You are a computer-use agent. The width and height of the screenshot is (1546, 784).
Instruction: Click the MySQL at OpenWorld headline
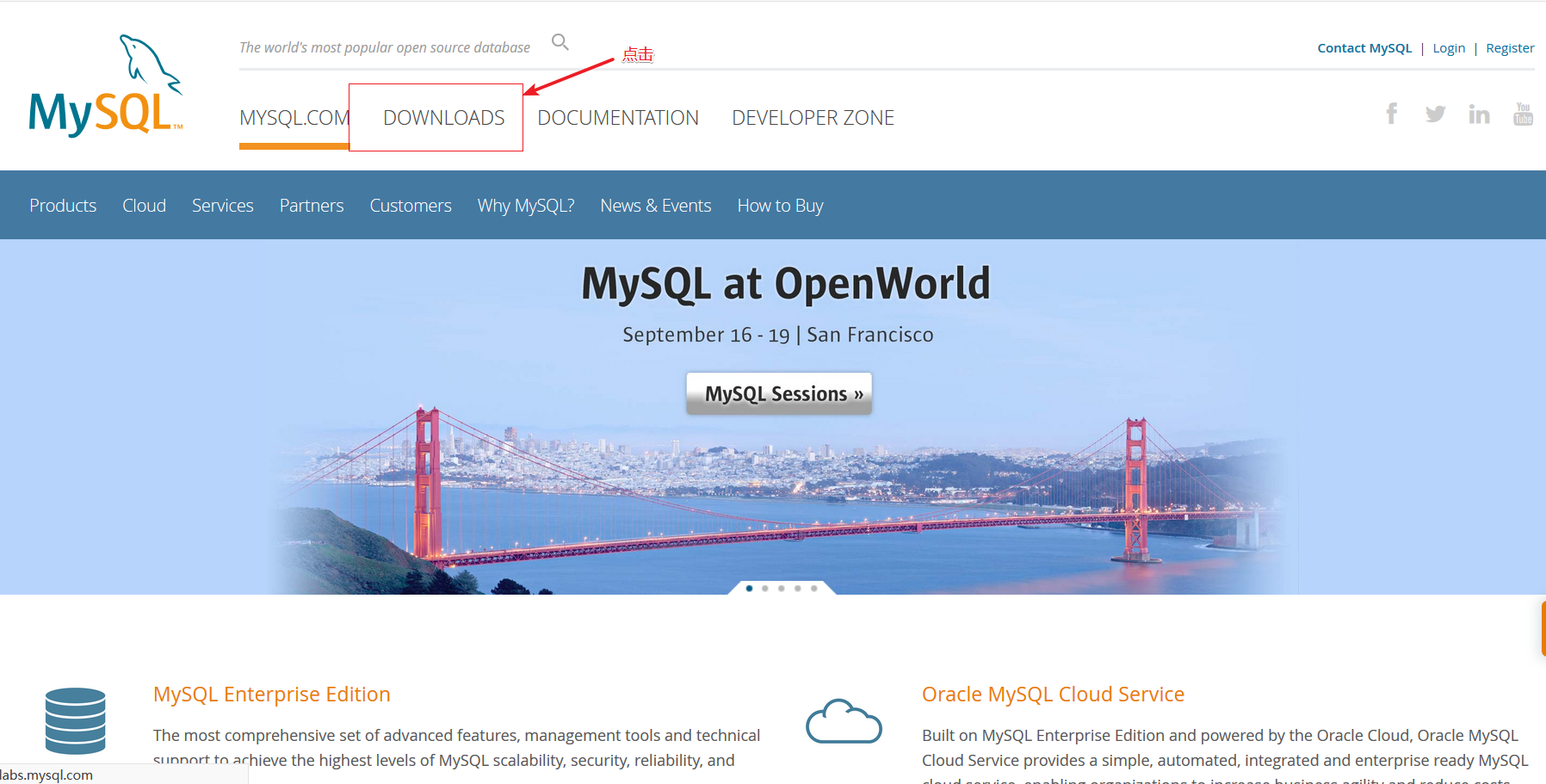[x=786, y=283]
